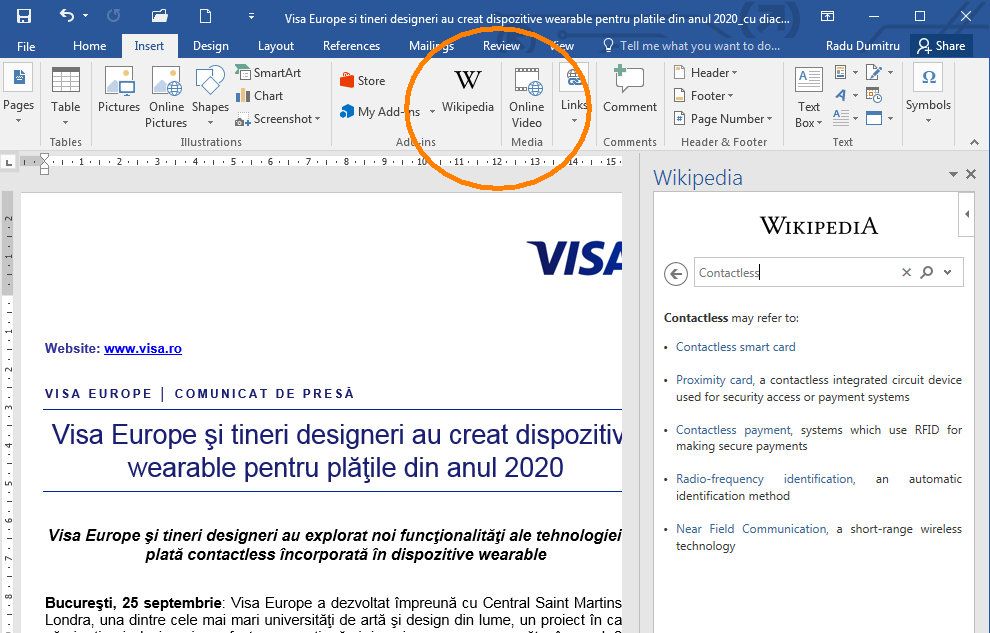Click the Open folder icon in title bar

point(159,16)
